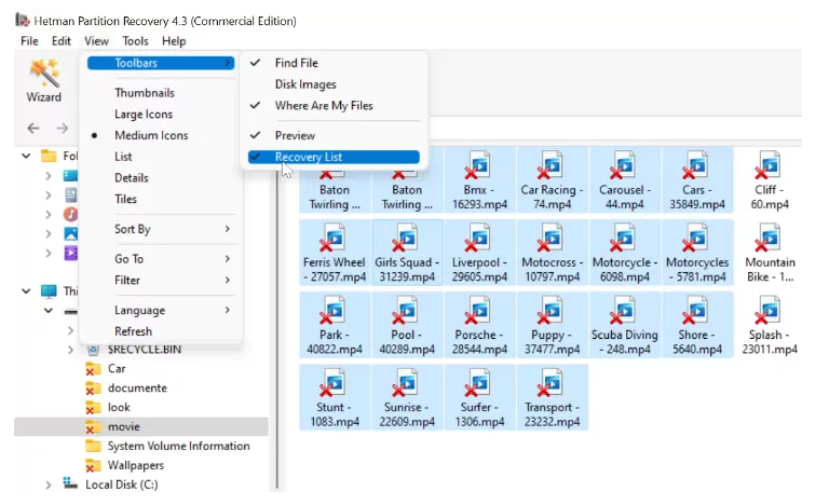Select Motorcycle - 6098.mp4 file

[624, 253]
